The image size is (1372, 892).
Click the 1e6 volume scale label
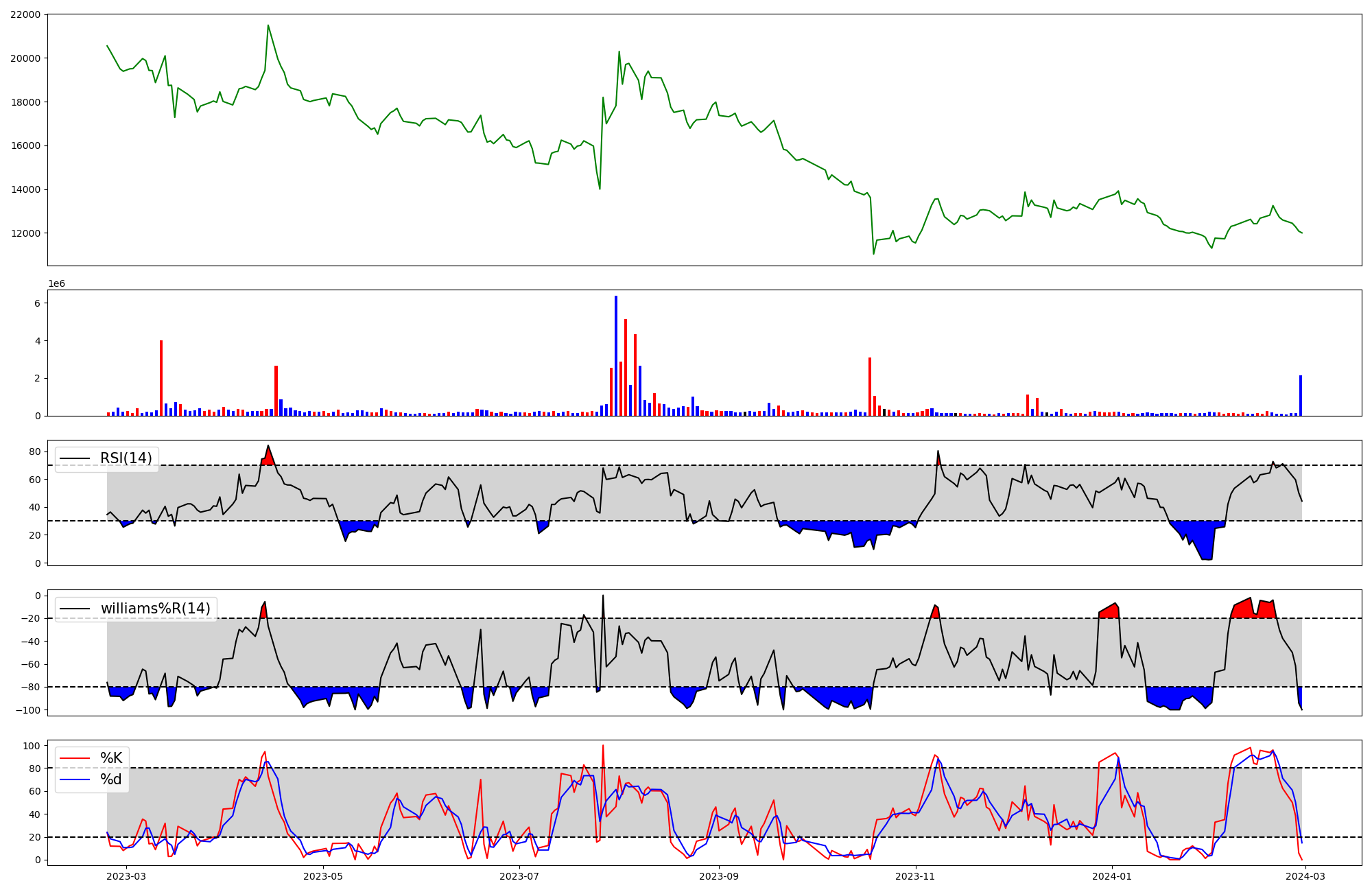(x=56, y=283)
